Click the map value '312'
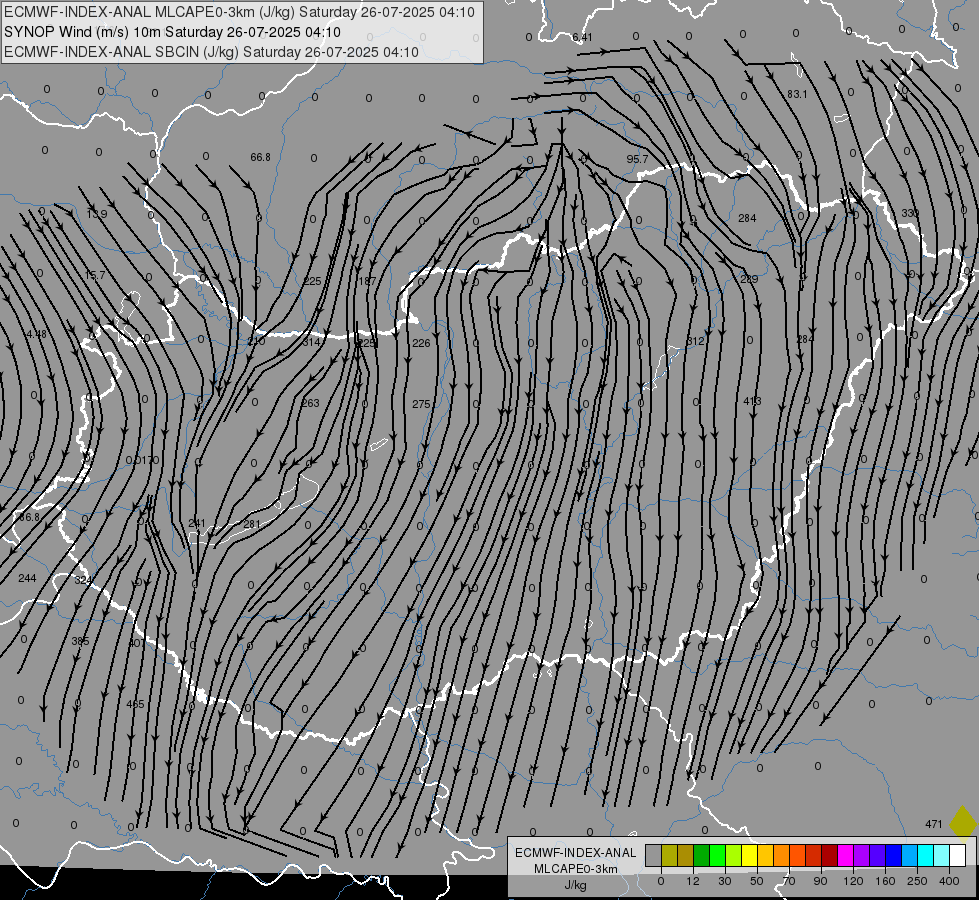979x900 pixels. (x=695, y=341)
